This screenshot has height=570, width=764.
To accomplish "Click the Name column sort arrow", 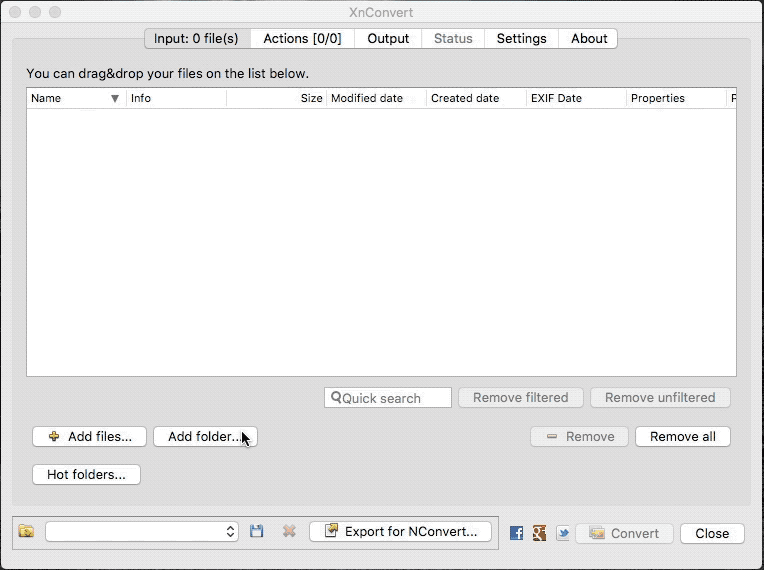I will pos(115,98).
